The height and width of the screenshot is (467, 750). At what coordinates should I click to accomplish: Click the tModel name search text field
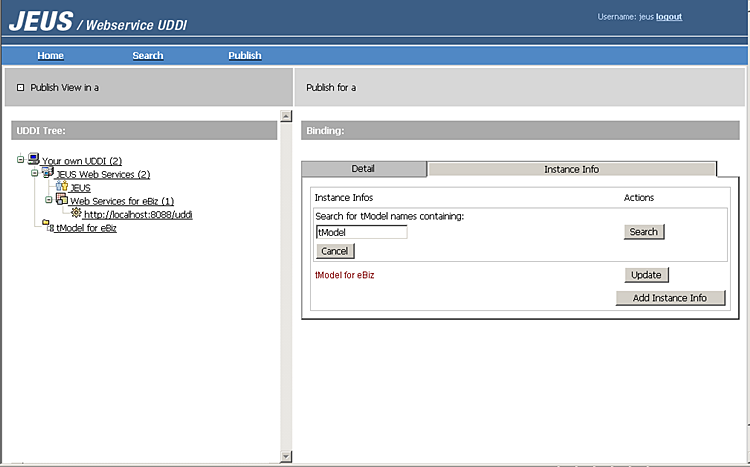(361, 232)
